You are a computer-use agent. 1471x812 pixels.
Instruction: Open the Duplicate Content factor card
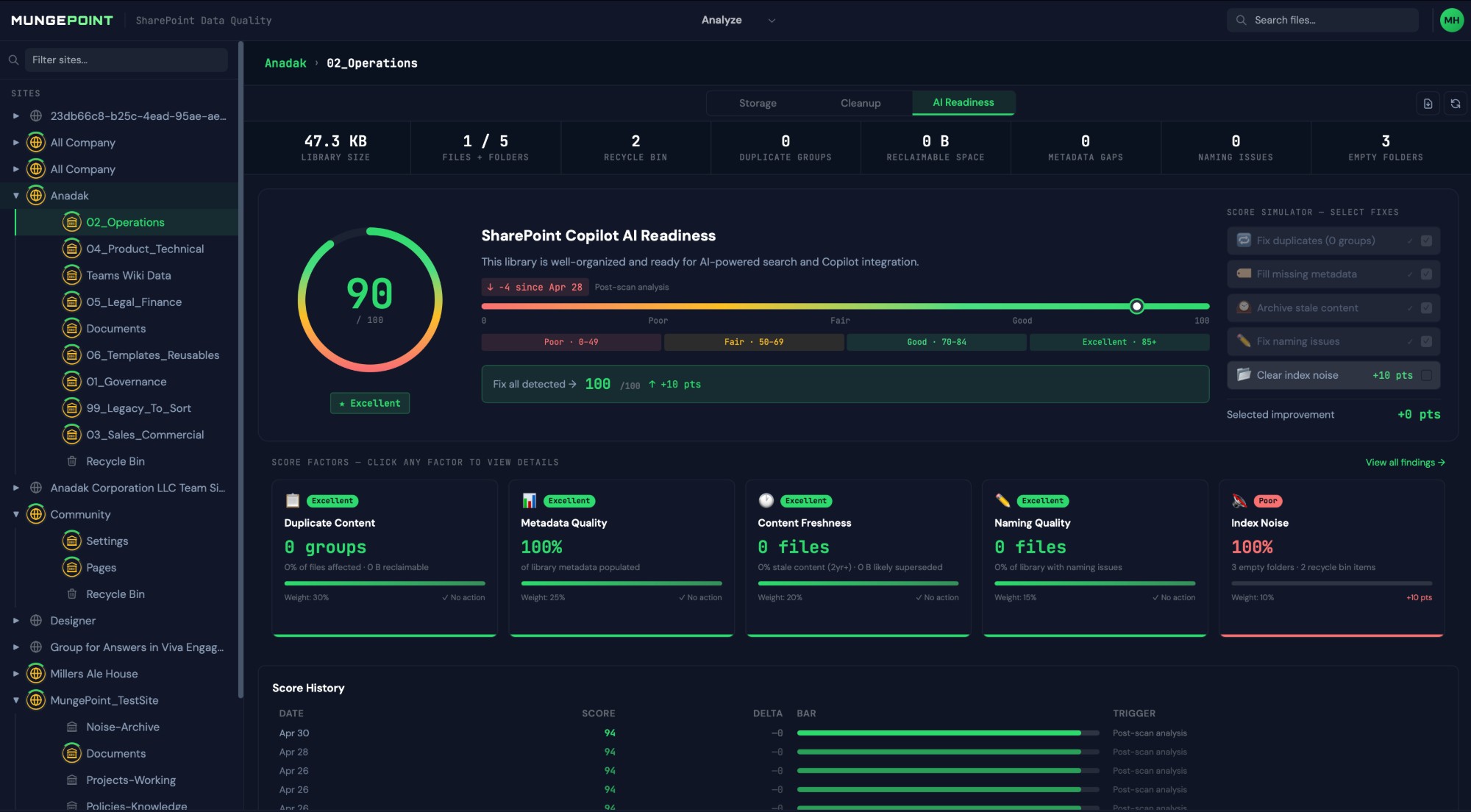pyautogui.click(x=385, y=558)
